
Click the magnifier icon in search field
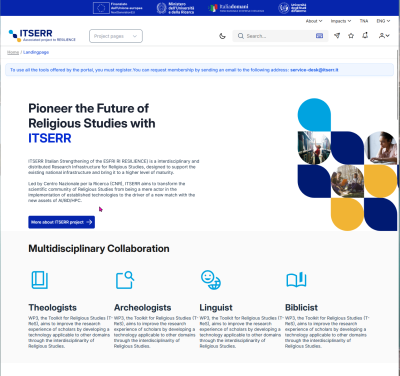click(240, 36)
